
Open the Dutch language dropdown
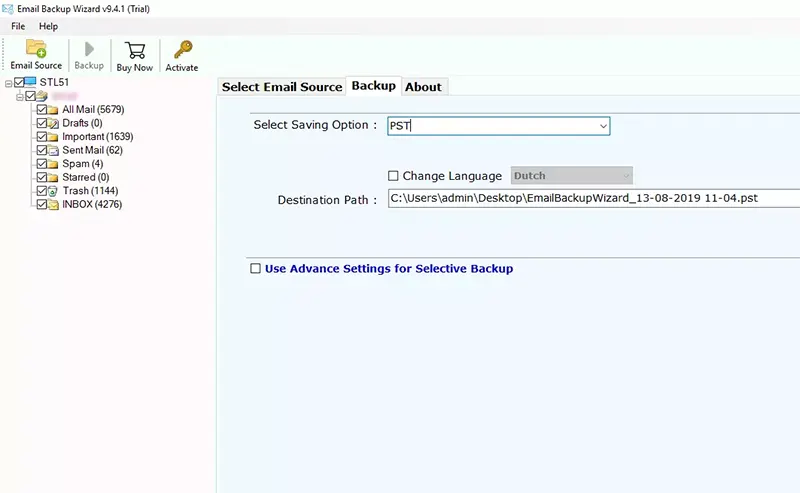(624, 176)
